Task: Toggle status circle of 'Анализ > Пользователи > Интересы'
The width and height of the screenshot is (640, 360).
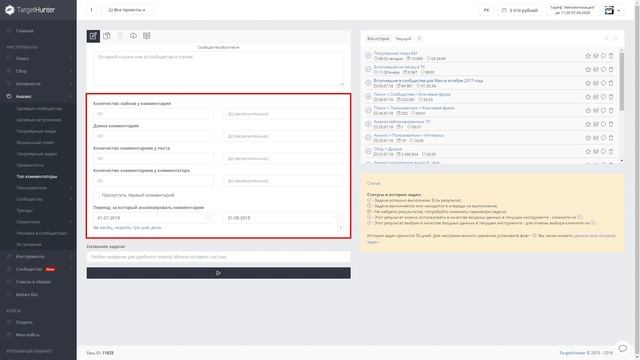Action: coord(368,138)
